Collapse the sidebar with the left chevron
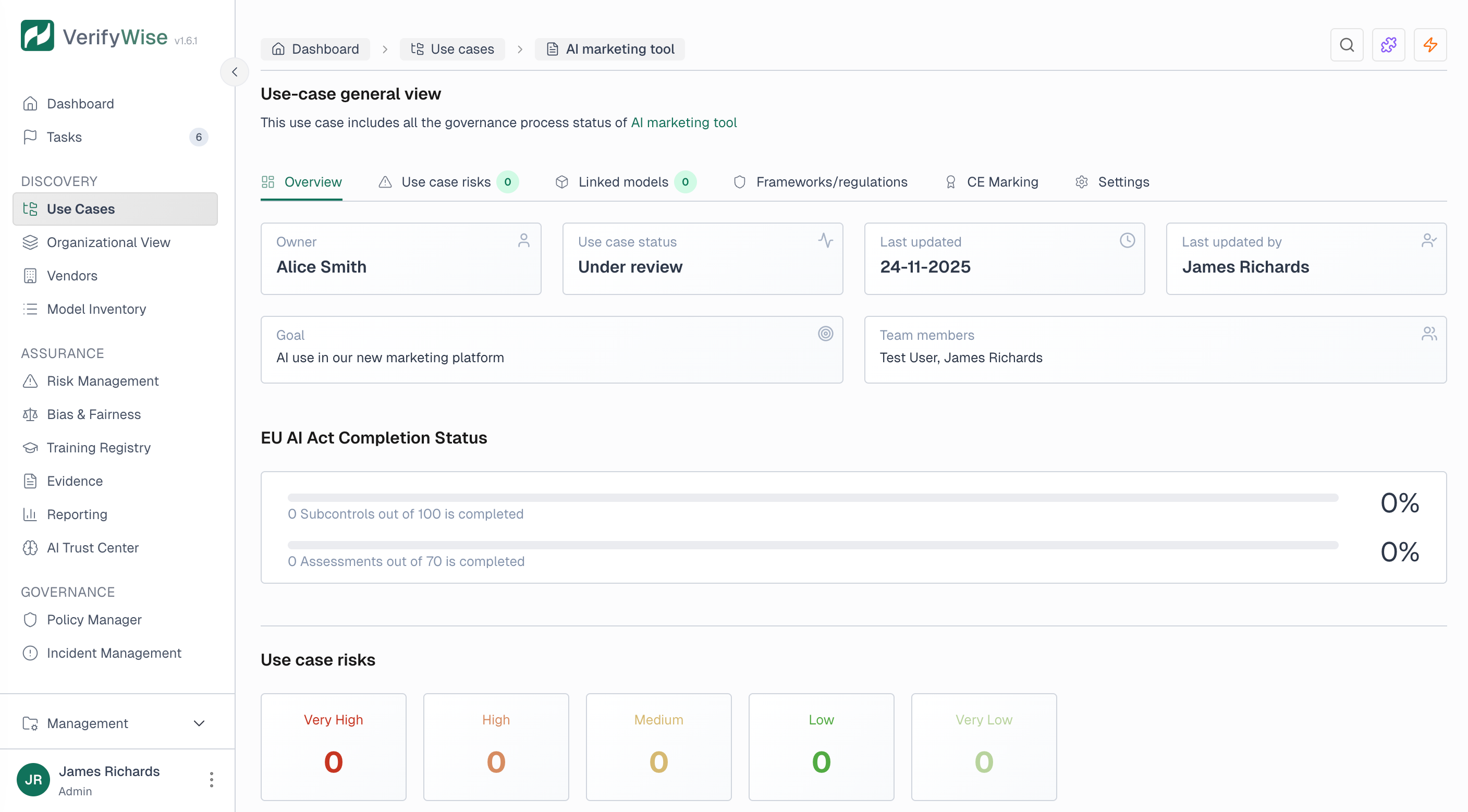The image size is (1468, 812). pyautogui.click(x=234, y=71)
